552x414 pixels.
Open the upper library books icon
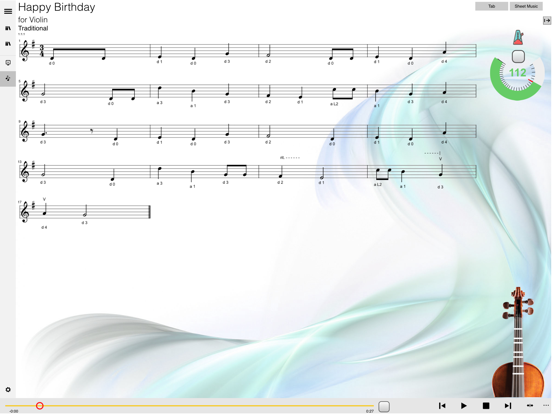(x=8, y=28)
